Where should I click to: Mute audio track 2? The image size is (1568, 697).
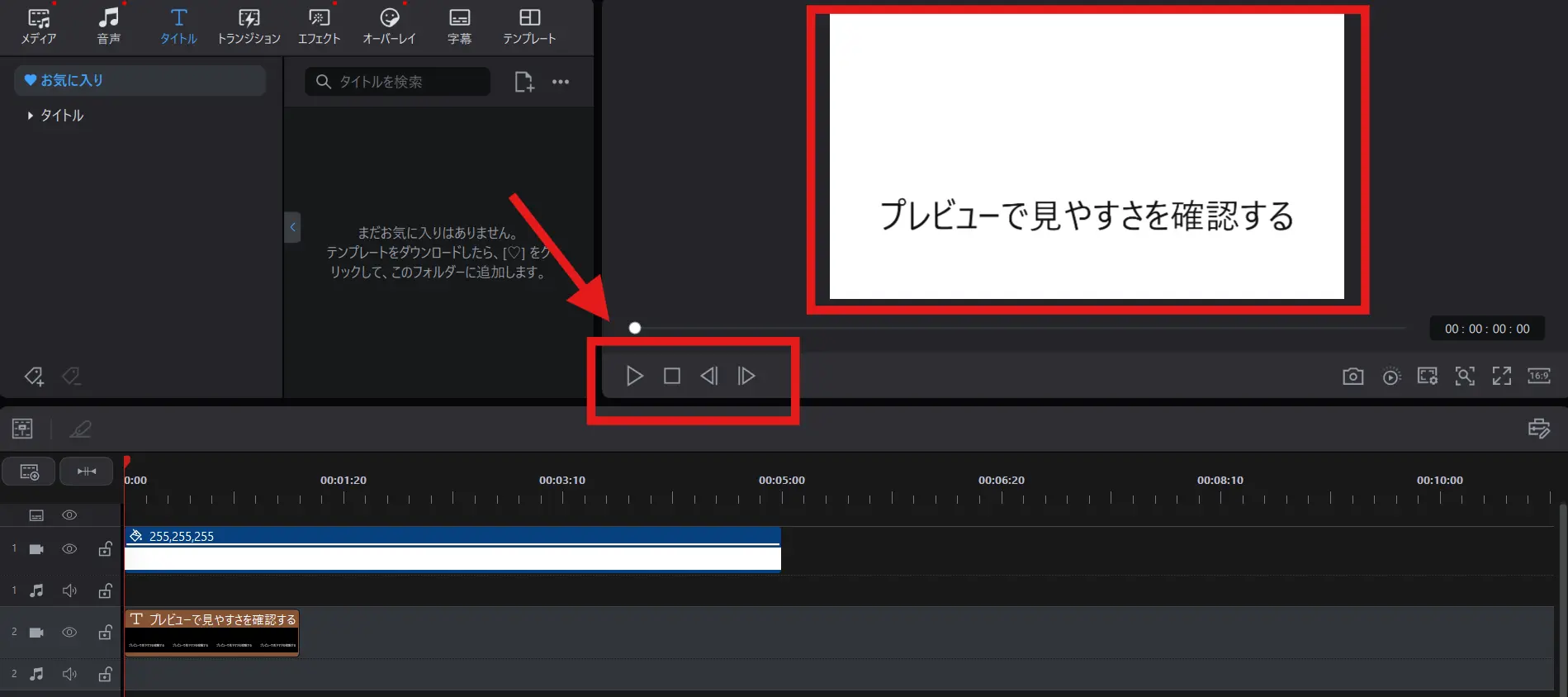click(x=69, y=674)
